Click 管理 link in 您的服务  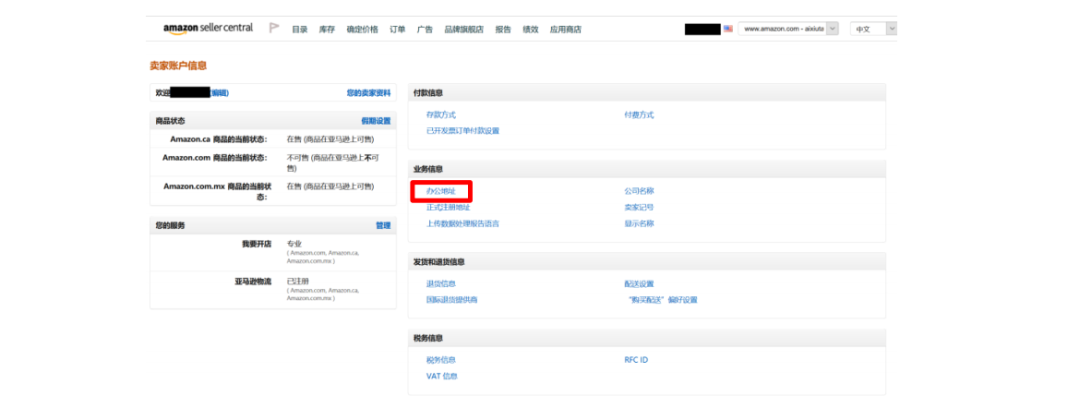(x=383, y=225)
